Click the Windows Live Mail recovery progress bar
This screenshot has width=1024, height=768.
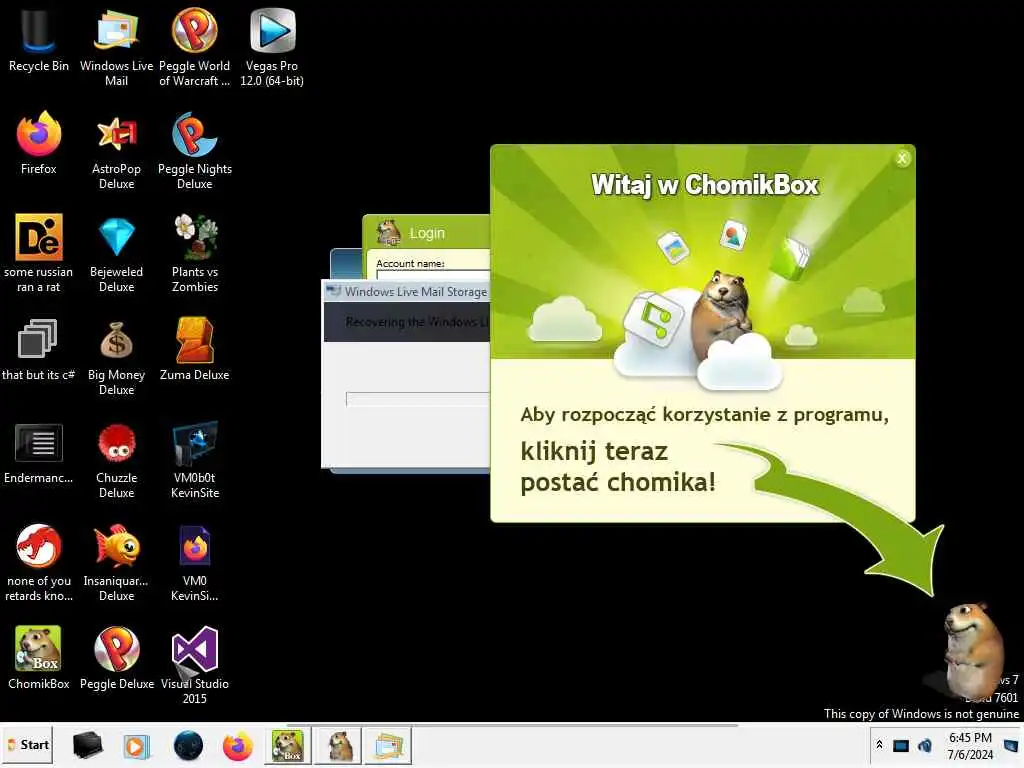pos(418,399)
